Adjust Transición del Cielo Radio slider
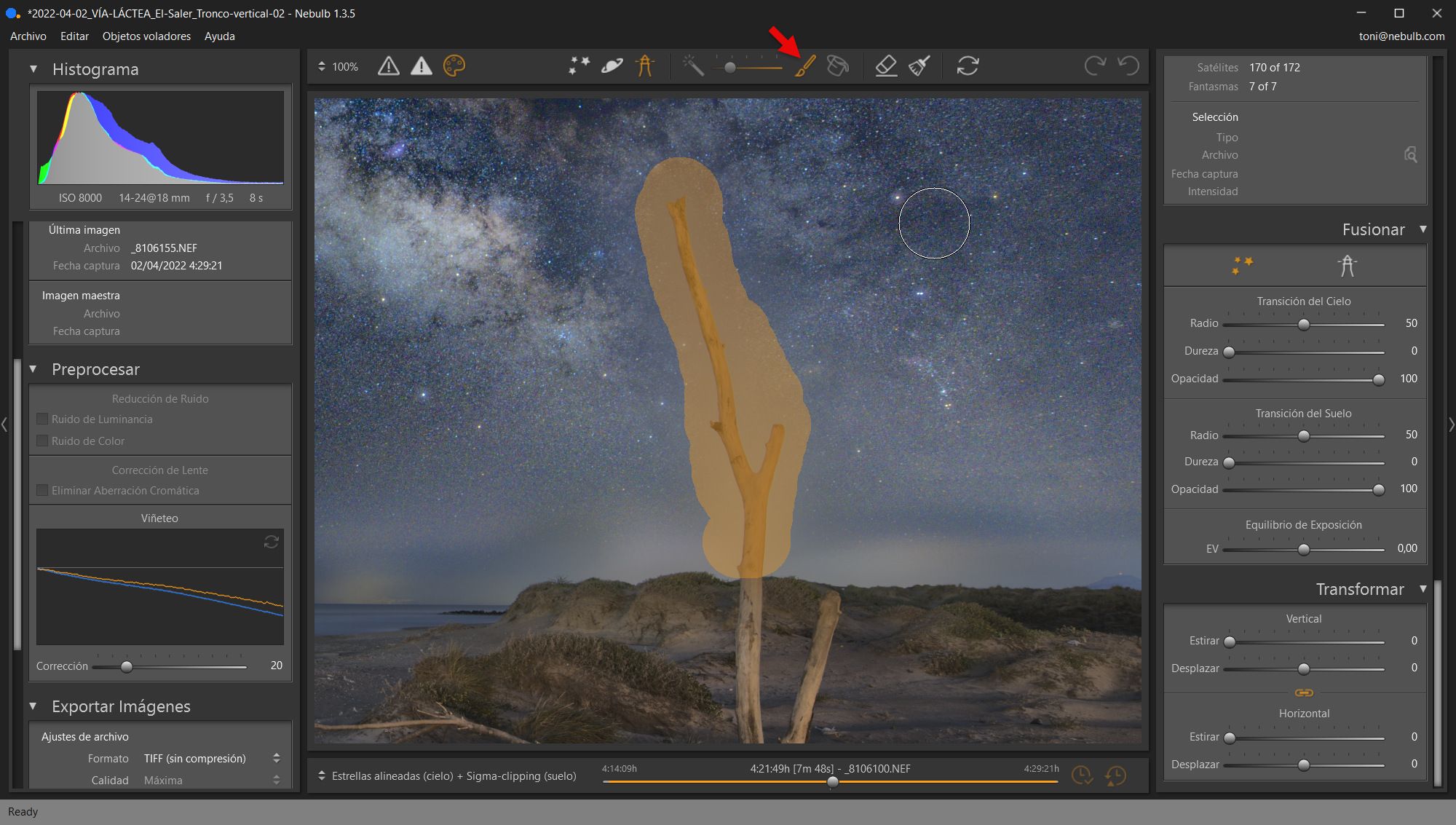The height and width of the screenshot is (825, 1456). pyautogui.click(x=1303, y=325)
